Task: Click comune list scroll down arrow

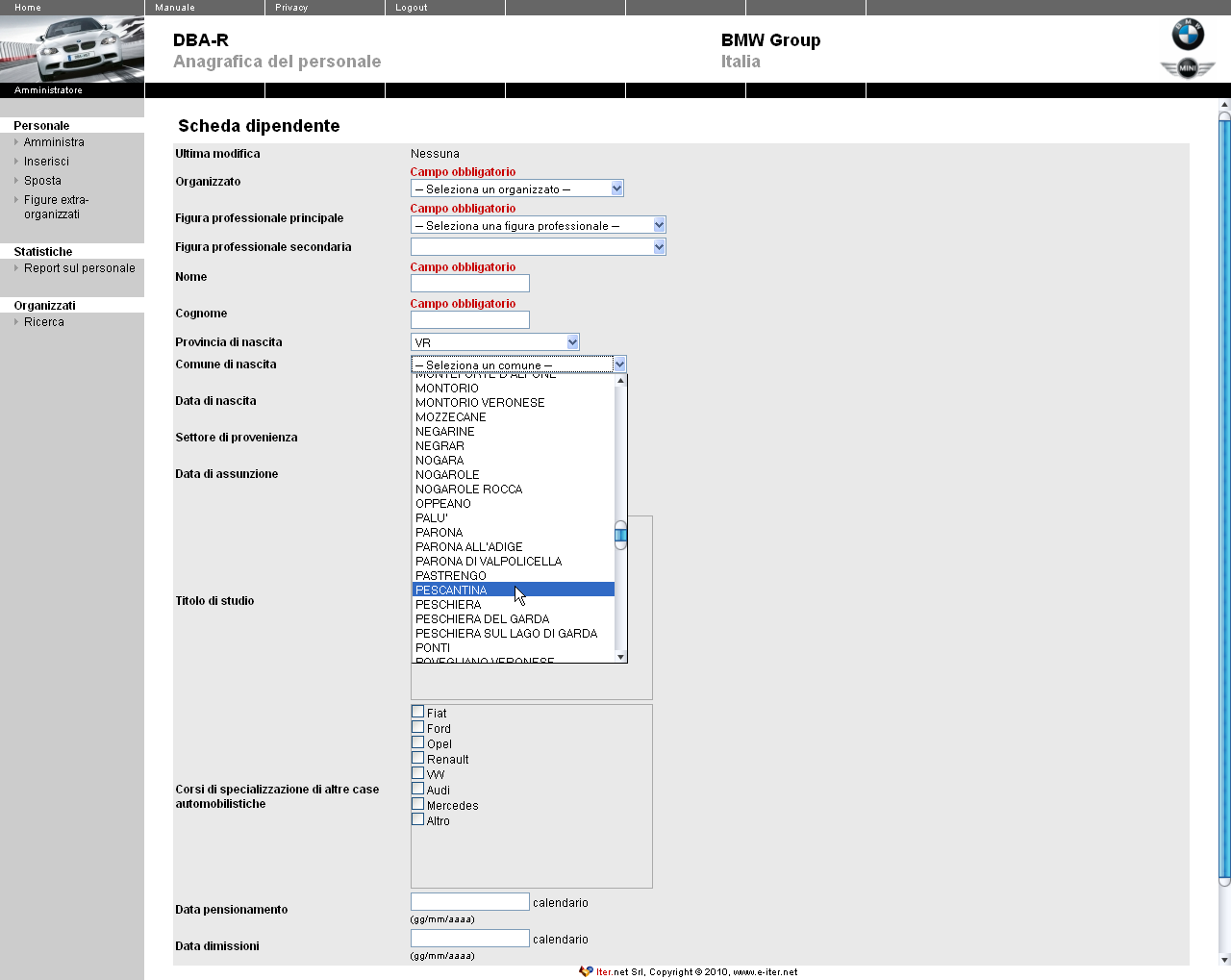Action: click(x=620, y=657)
